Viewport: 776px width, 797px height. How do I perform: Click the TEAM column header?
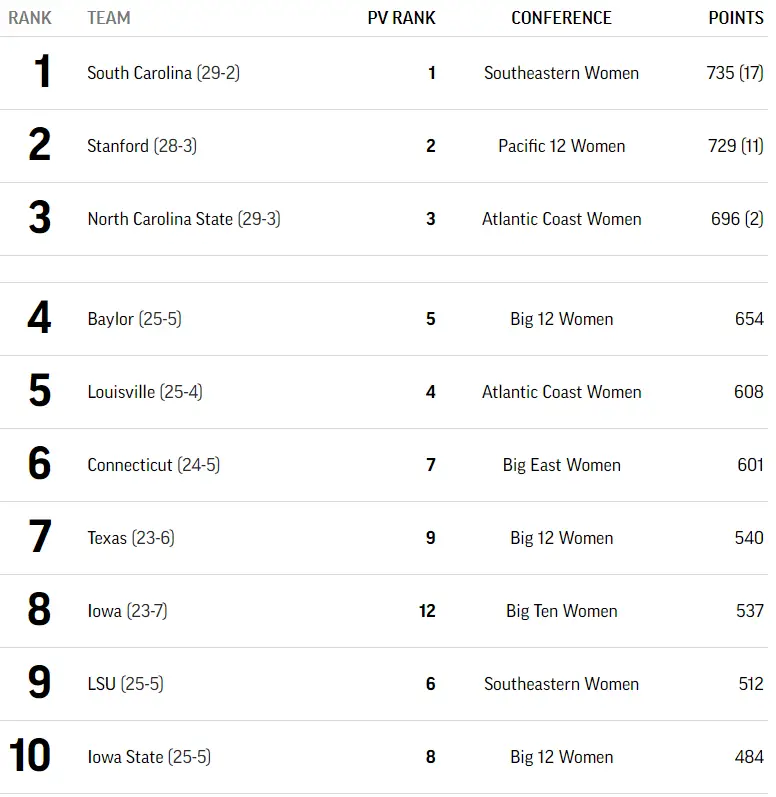tap(109, 18)
